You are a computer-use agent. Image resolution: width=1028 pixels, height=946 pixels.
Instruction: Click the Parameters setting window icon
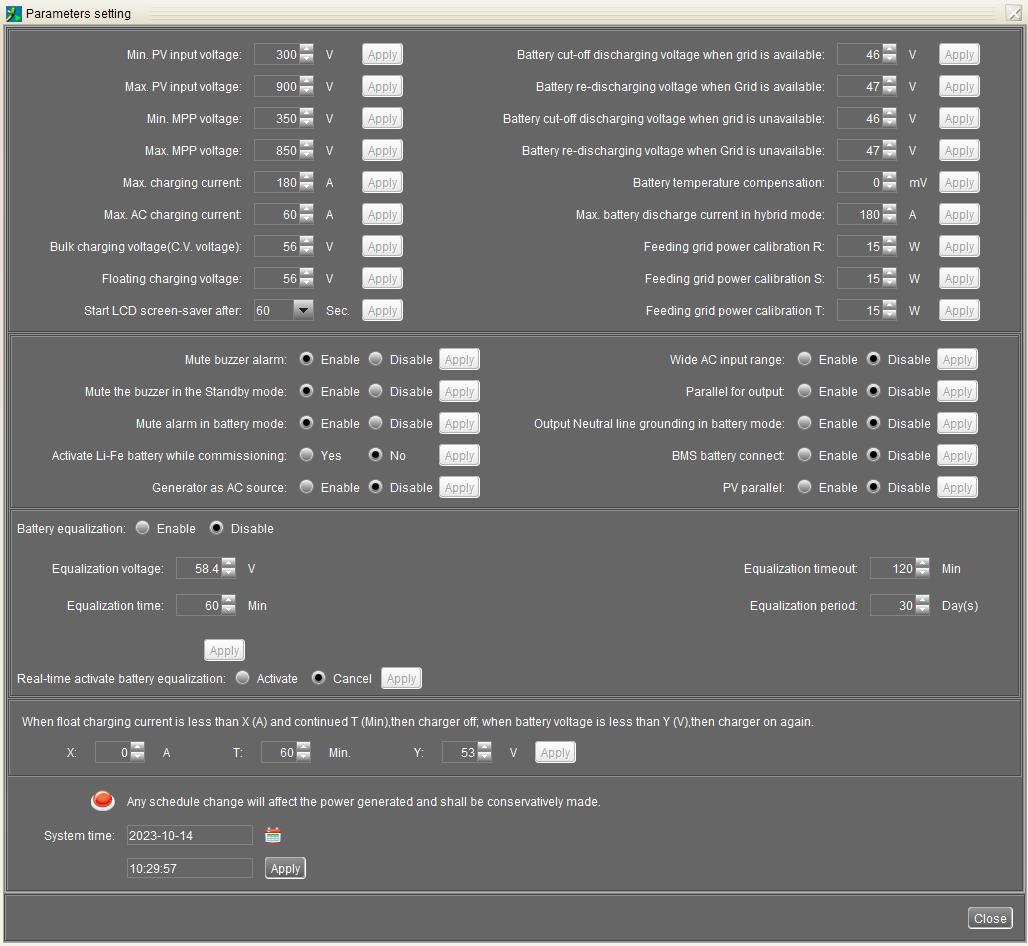click(13, 14)
